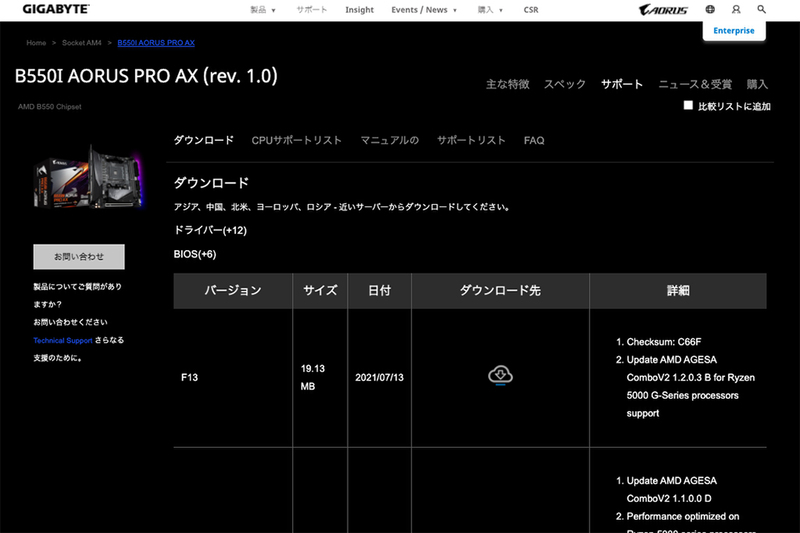
Task: Switch to the スペック tab
Action: [565, 84]
